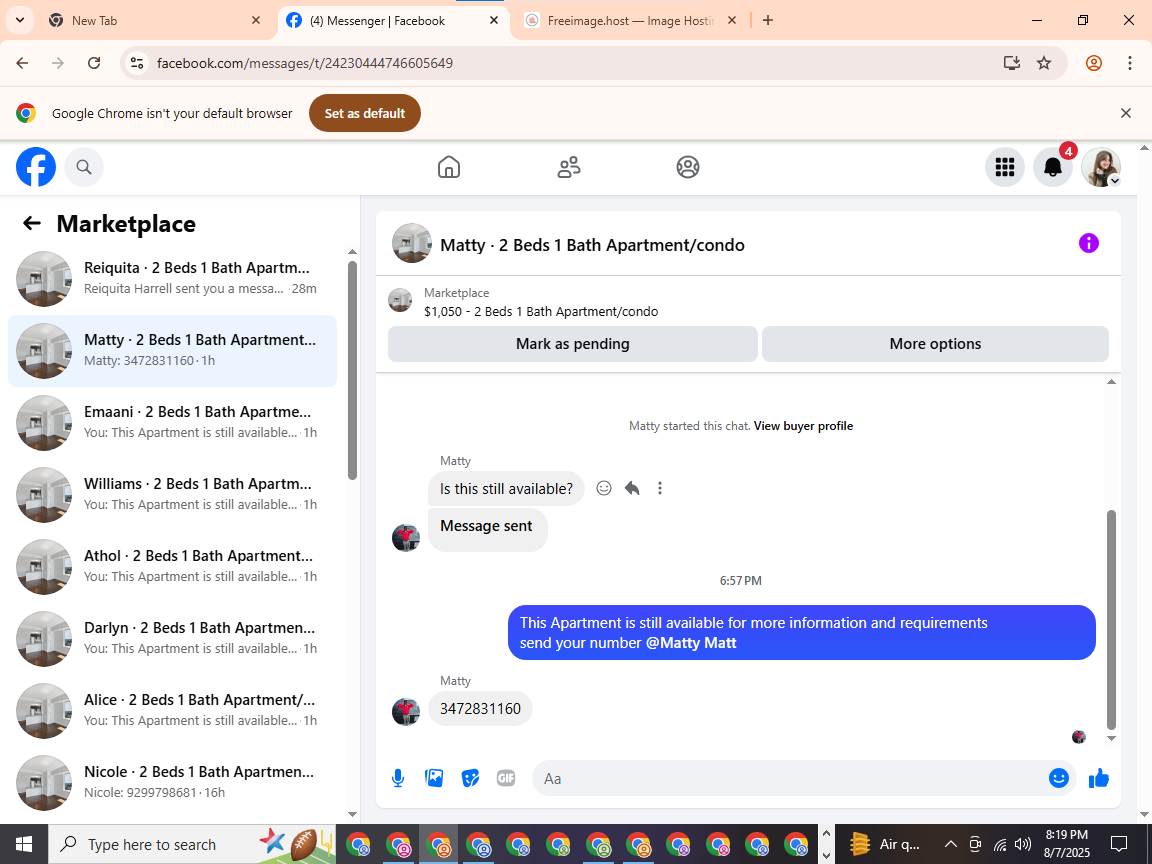Show hidden system tray icons chevron
This screenshot has width=1152, height=864.
pos(950,844)
